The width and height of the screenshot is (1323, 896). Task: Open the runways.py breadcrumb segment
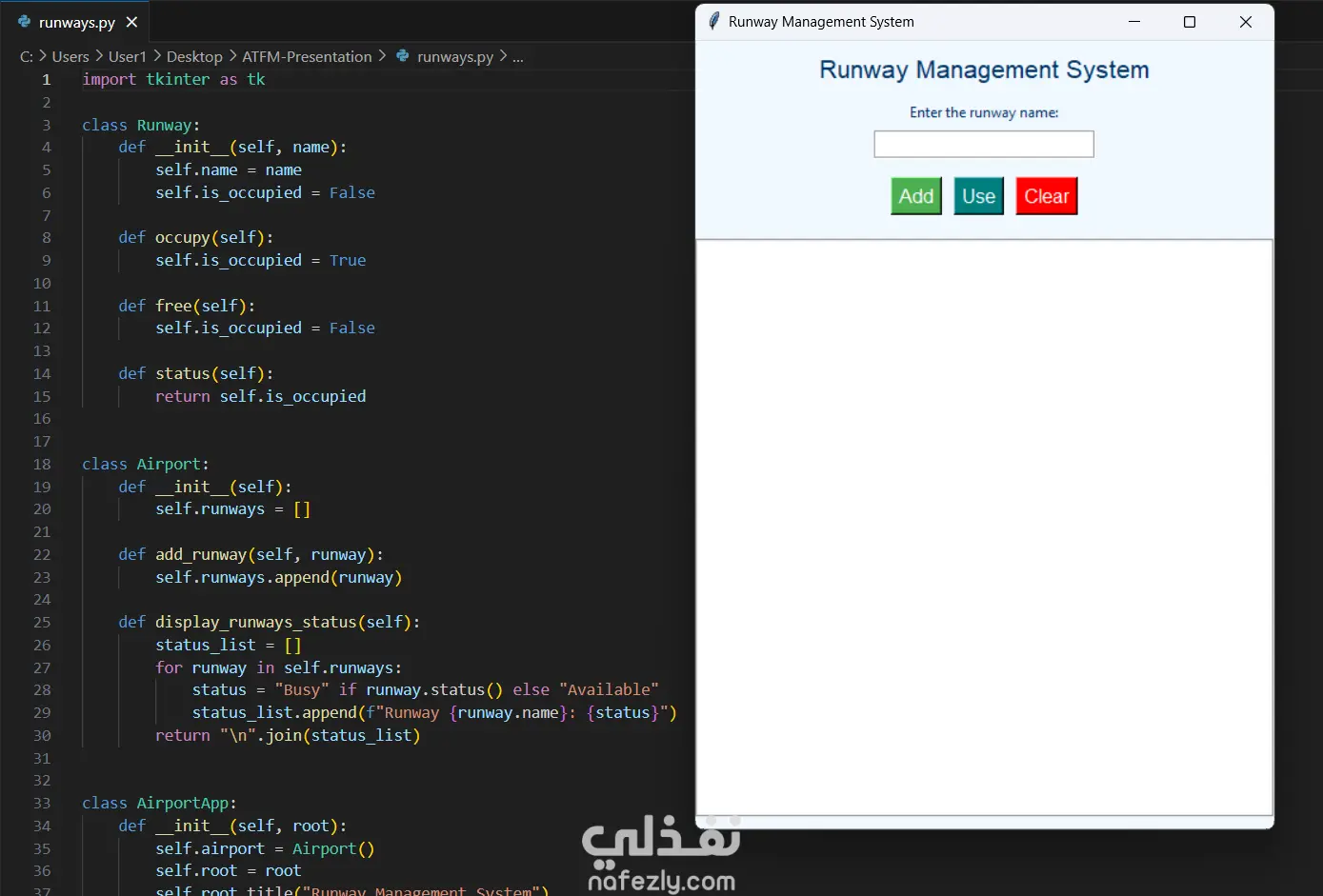[455, 57]
